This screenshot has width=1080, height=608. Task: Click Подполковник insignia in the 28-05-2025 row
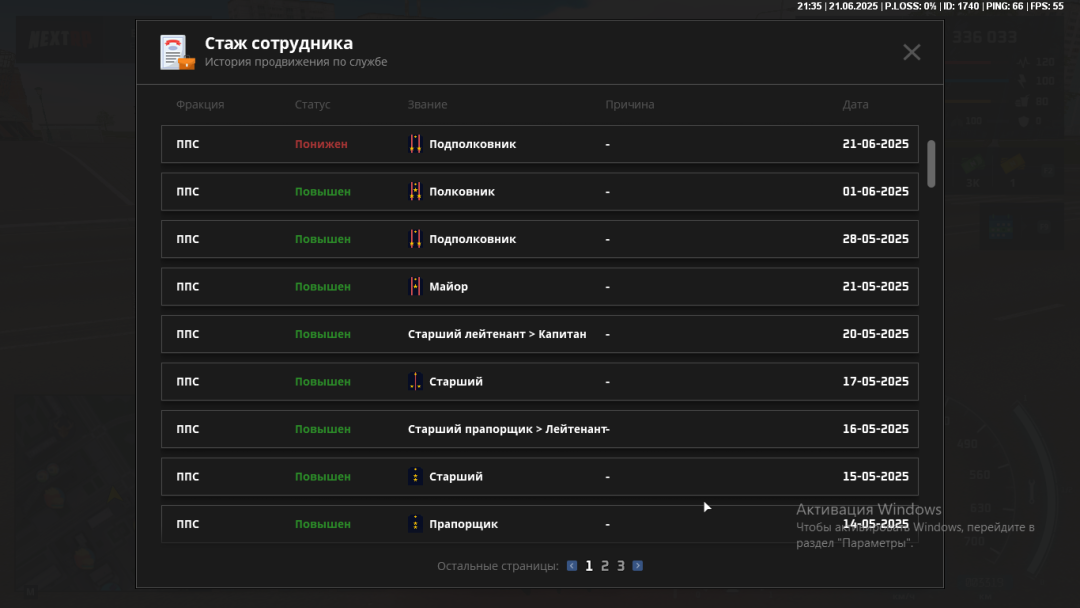415,239
